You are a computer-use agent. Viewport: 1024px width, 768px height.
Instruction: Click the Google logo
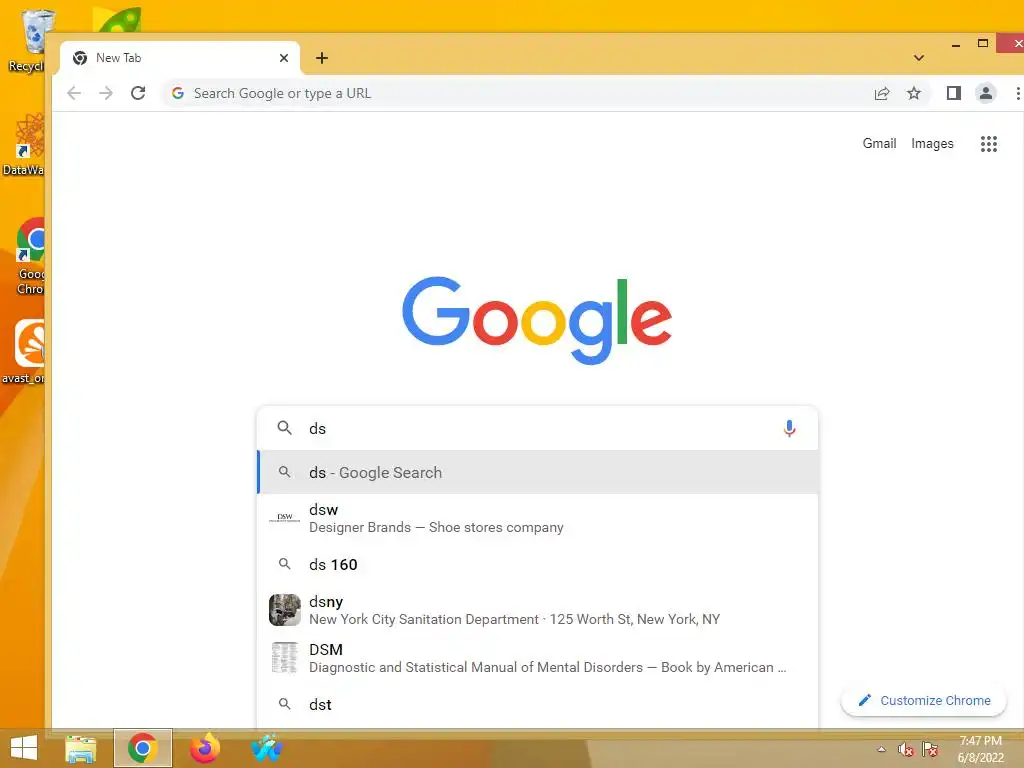[537, 320]
